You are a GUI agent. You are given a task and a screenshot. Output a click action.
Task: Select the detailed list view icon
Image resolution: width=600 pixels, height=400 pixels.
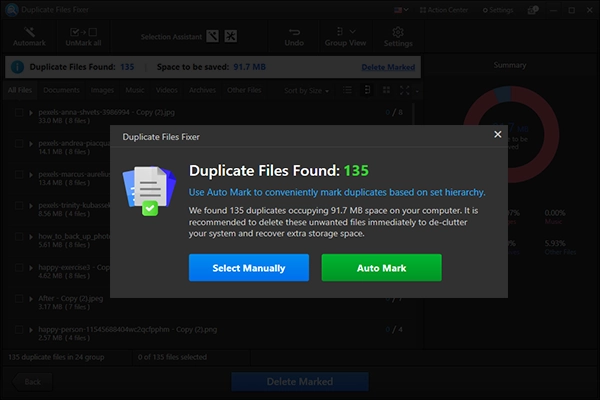[x=367, y=90]
